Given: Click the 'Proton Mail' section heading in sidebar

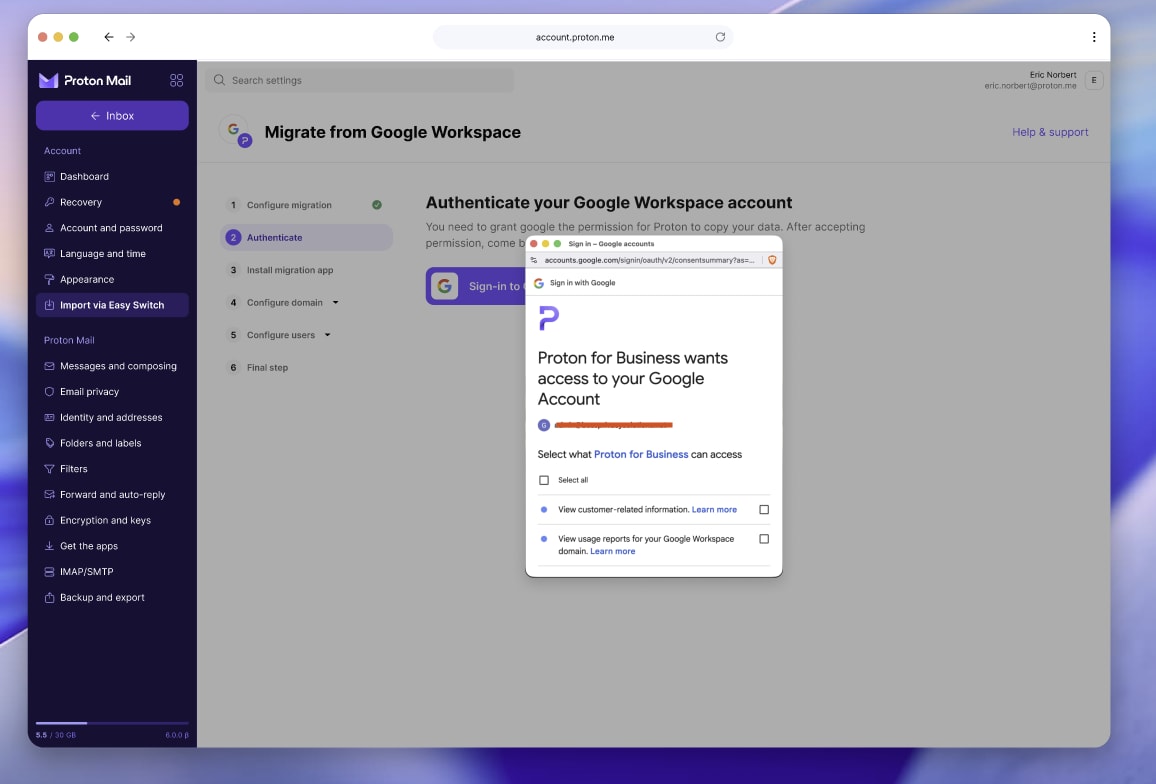Looking at the screenshot, I should pyautogui.click(x=69, y=340).
